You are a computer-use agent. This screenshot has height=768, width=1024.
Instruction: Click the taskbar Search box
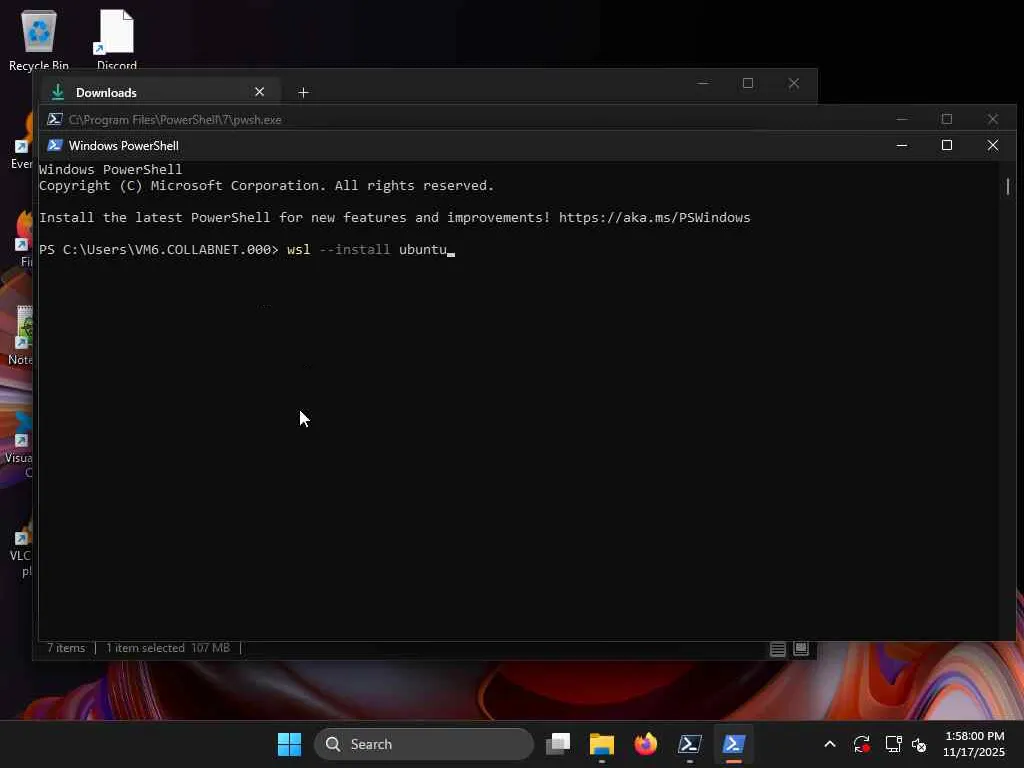[x=424, y=744]
